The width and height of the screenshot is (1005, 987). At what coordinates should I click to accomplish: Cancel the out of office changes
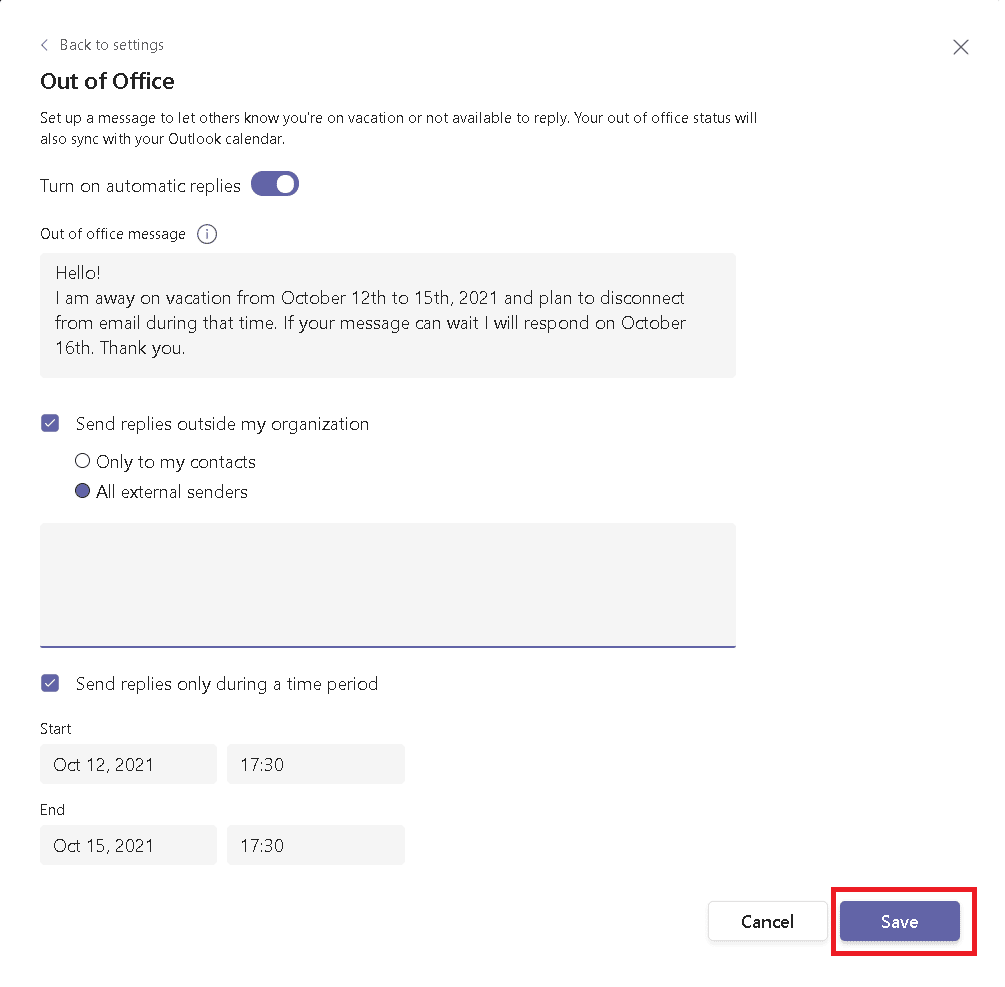(767, 921)
